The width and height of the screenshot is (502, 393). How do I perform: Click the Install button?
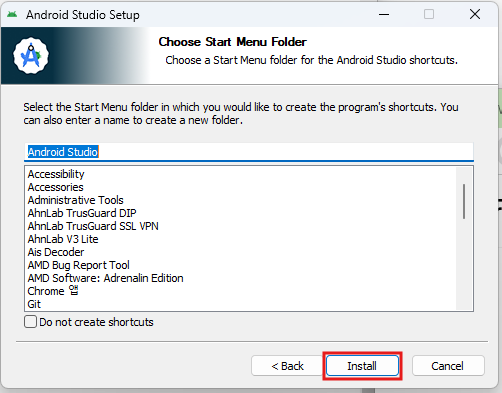pos(362,366)
